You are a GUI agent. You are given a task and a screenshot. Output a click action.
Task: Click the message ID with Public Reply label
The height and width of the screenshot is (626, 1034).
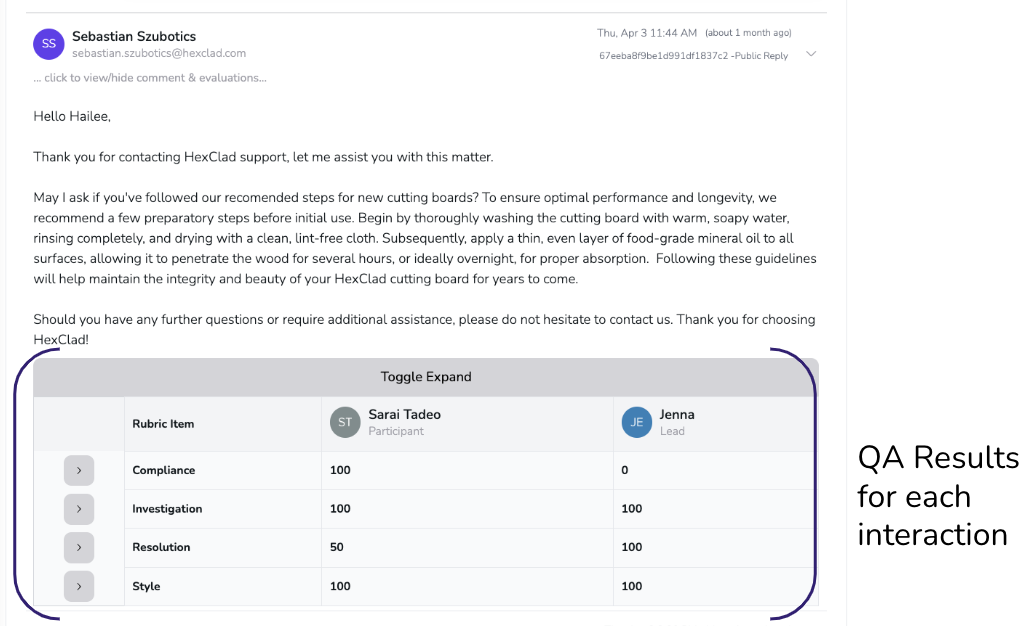tap(693, 56)
